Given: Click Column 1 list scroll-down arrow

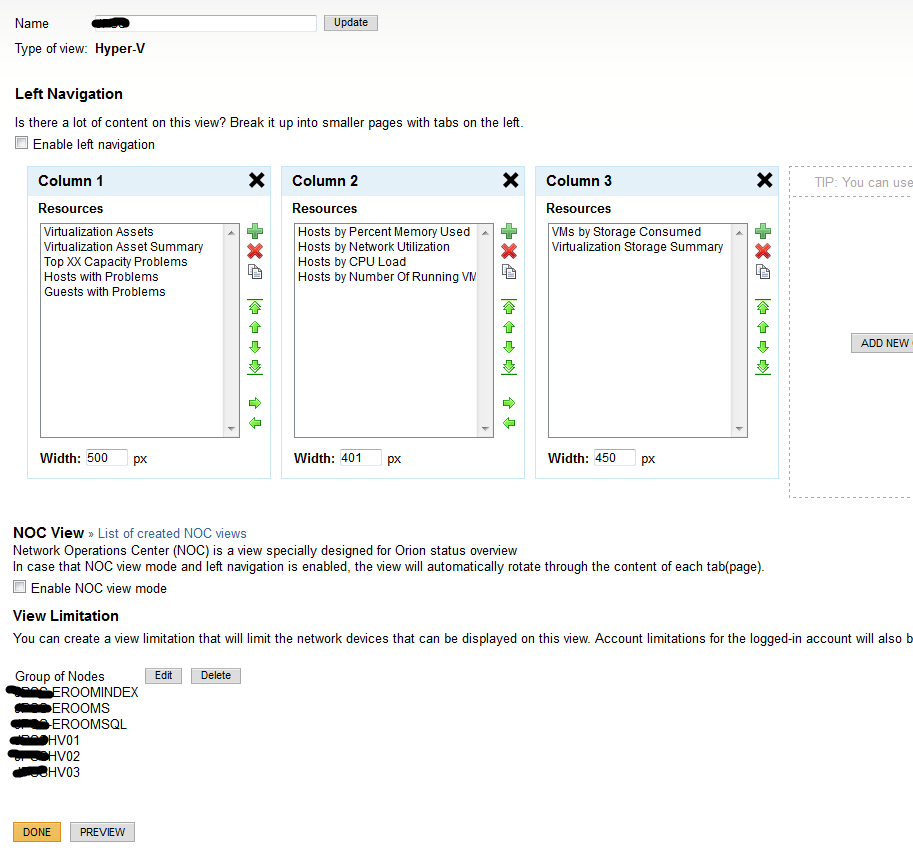Looking at the screenshot, I should coord(231,429).
